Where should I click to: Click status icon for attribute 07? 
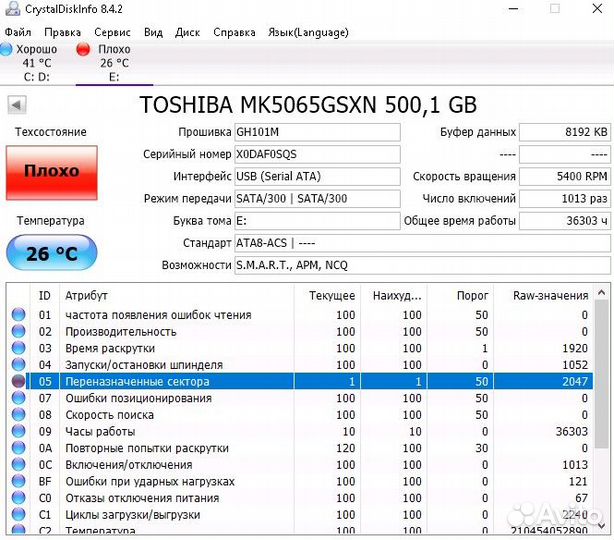(18, 398)
